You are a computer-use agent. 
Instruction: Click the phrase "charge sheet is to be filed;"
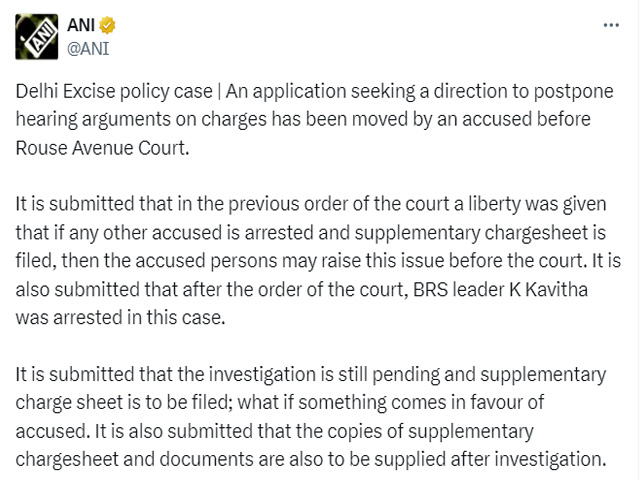pyautogui.click(x=124, y=403)
